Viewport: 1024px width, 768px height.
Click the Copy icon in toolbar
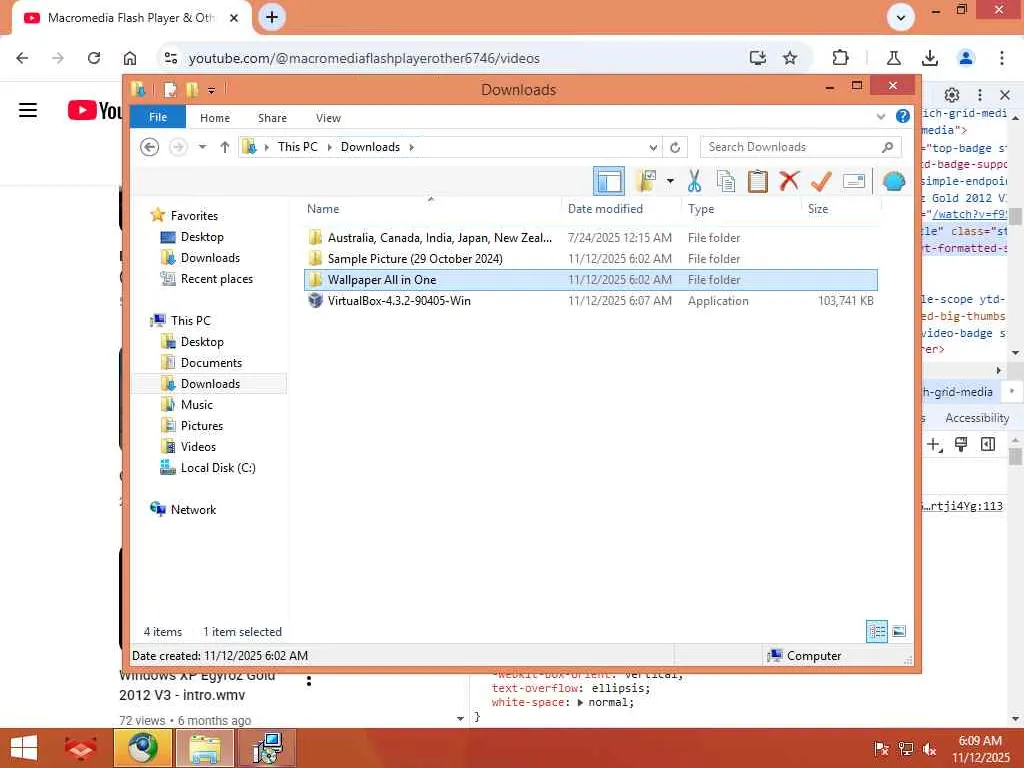pyautogui.click(x=726, y=181)
